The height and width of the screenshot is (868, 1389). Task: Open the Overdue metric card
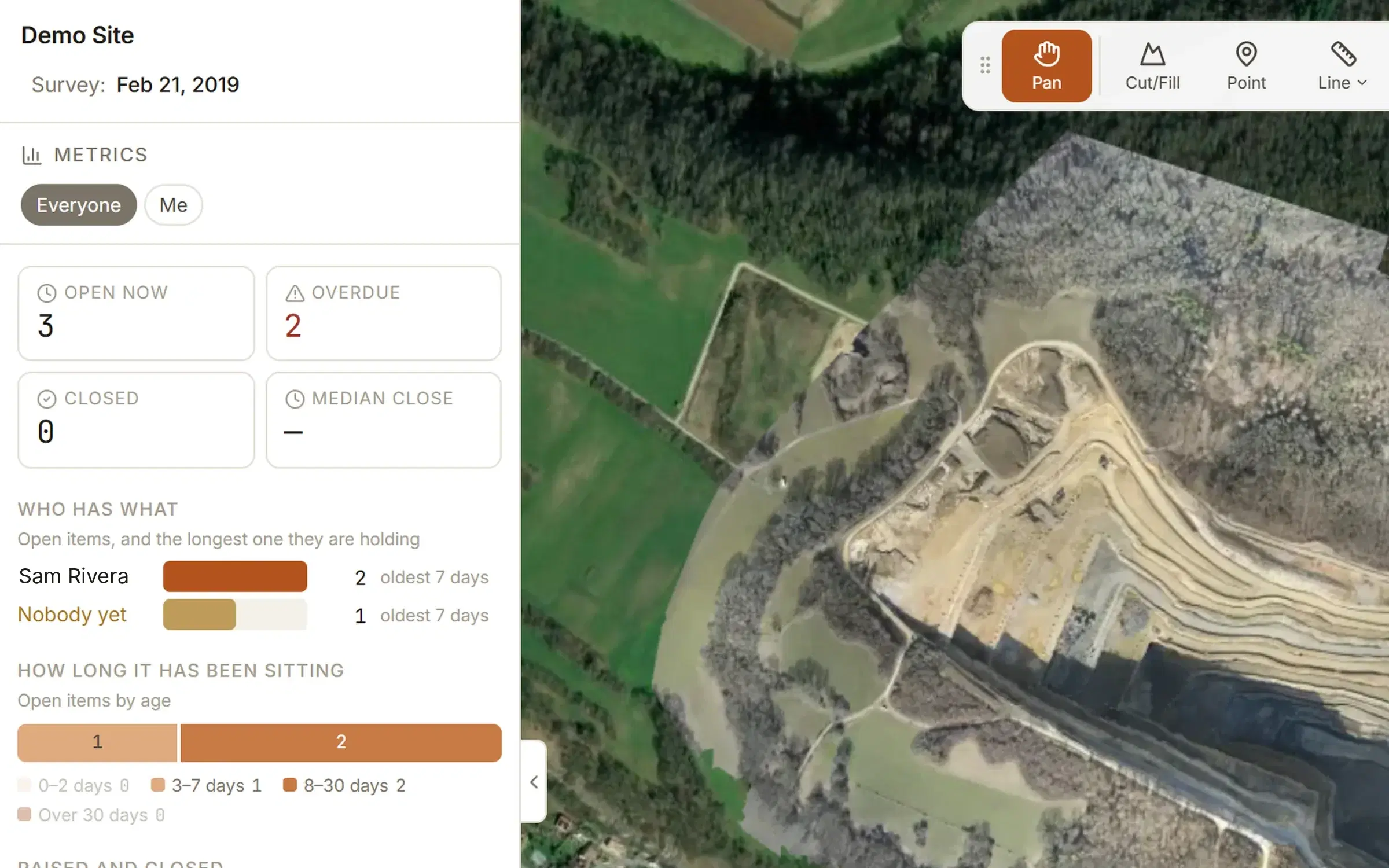[x=384, y=313]
